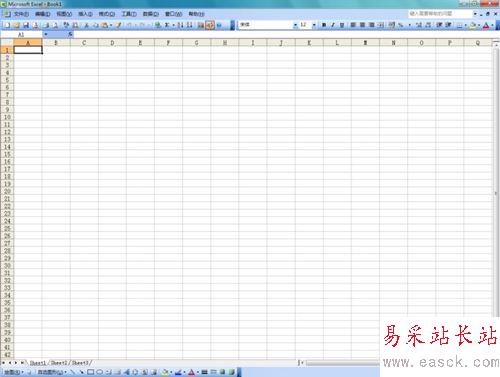This screenshot has height=377, width=500.
Task: Apply Fill Color bucket in formatting toolbar
Action: point(473,25)
